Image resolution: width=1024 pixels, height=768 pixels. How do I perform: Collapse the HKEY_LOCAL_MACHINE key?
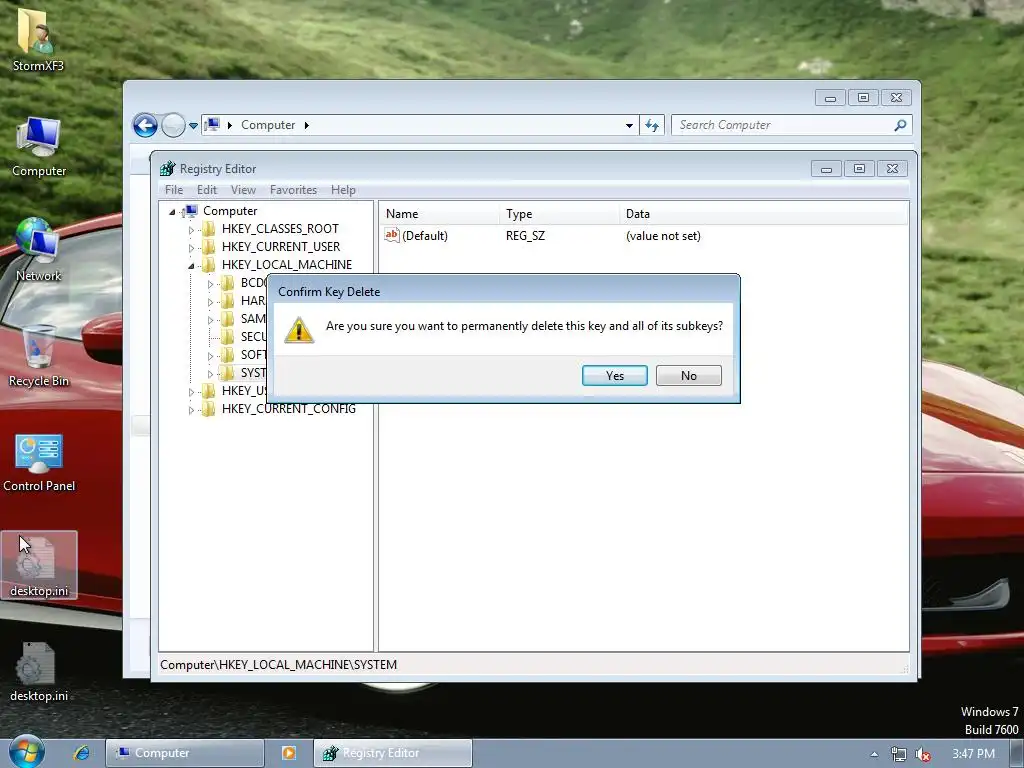(x=191, y=266)
